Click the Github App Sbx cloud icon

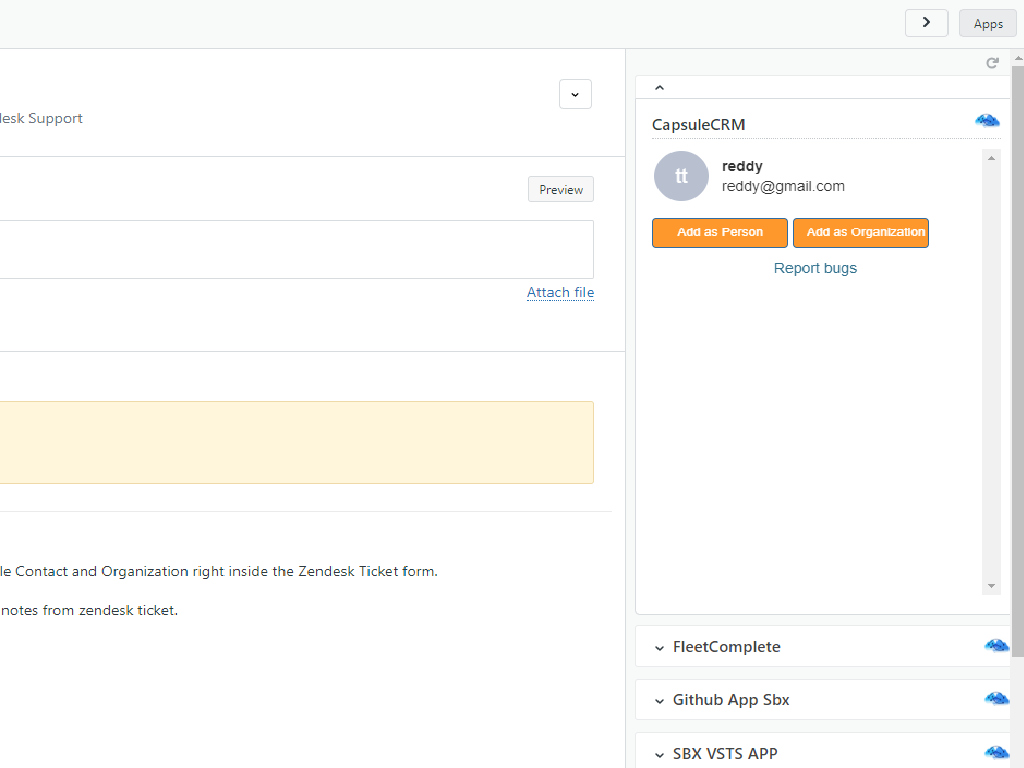pyautogui.click(x=996, y=699)
